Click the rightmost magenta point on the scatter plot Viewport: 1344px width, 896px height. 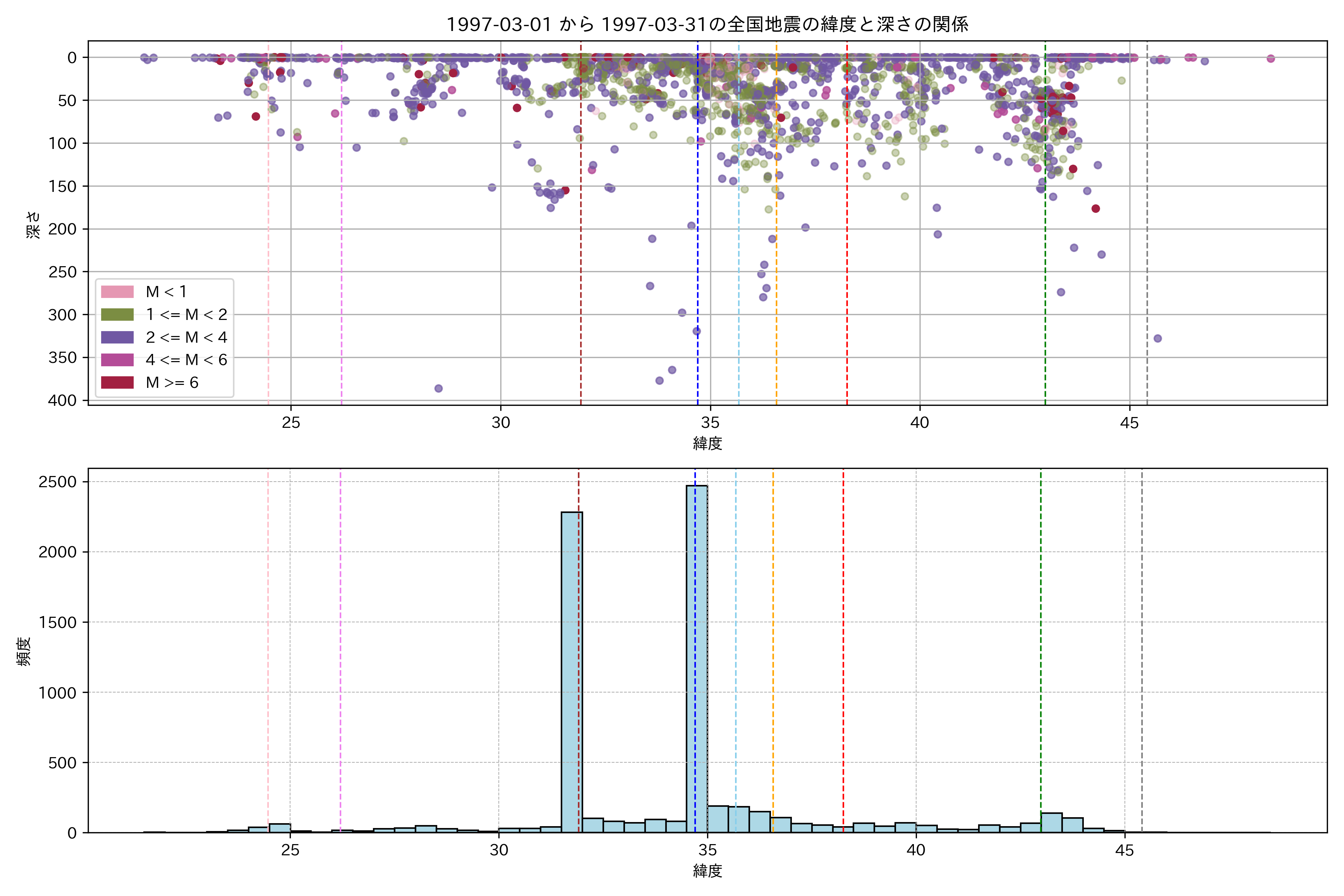point(1270,58)
